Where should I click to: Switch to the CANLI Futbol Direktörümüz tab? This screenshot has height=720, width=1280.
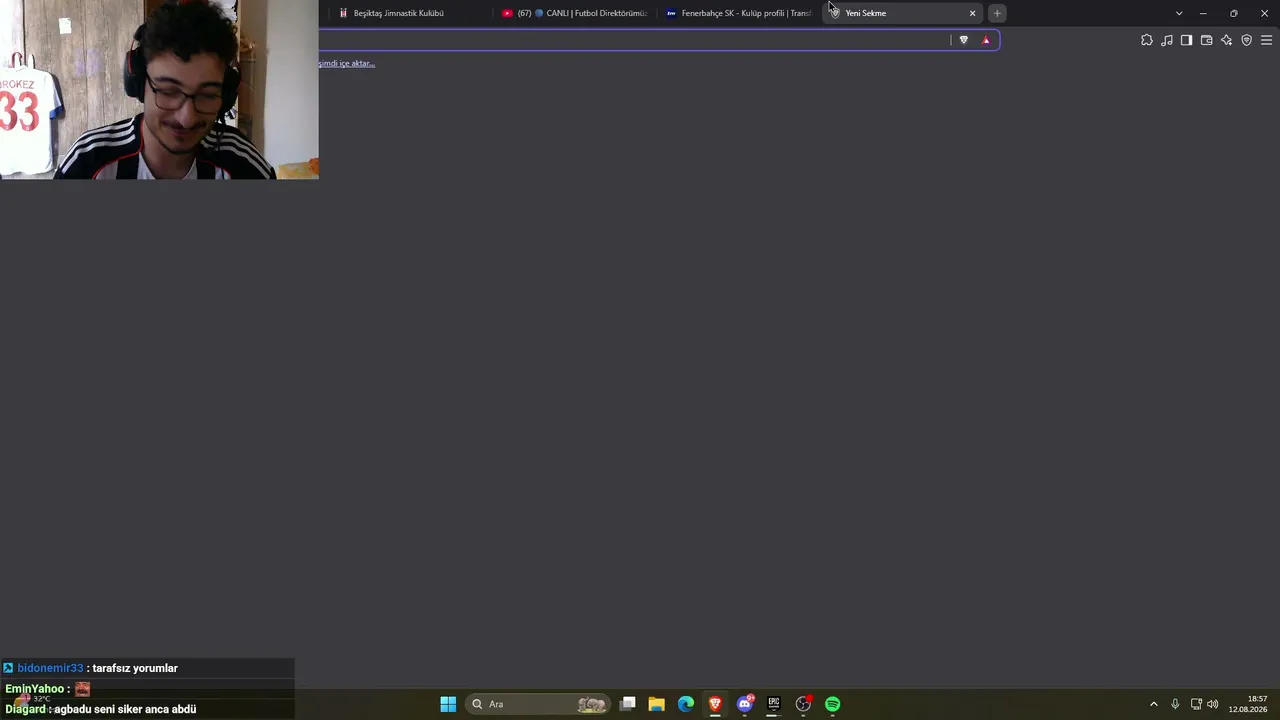click(575, 13)
